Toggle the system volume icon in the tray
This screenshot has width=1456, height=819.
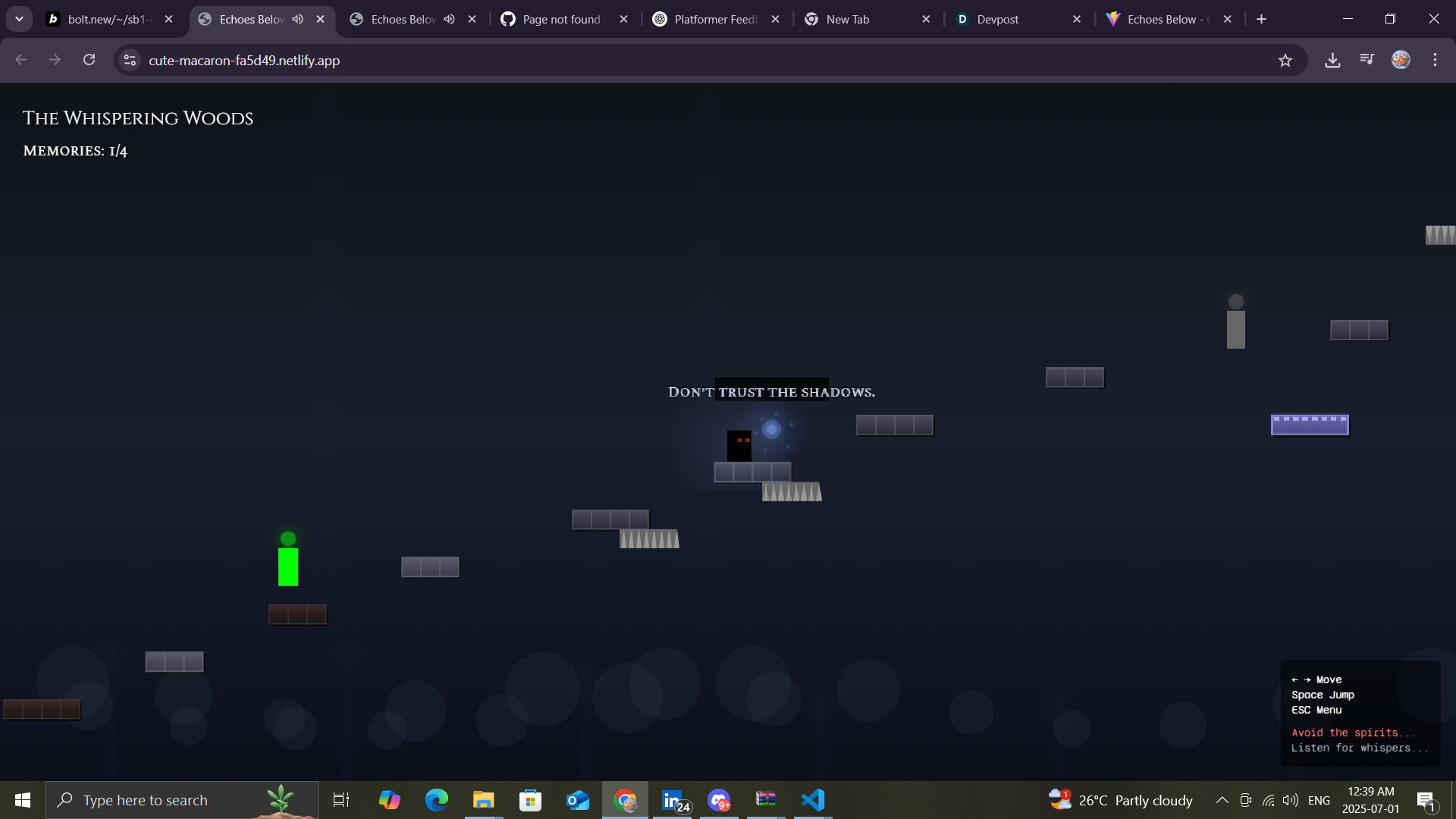[x=1290, y=800]
